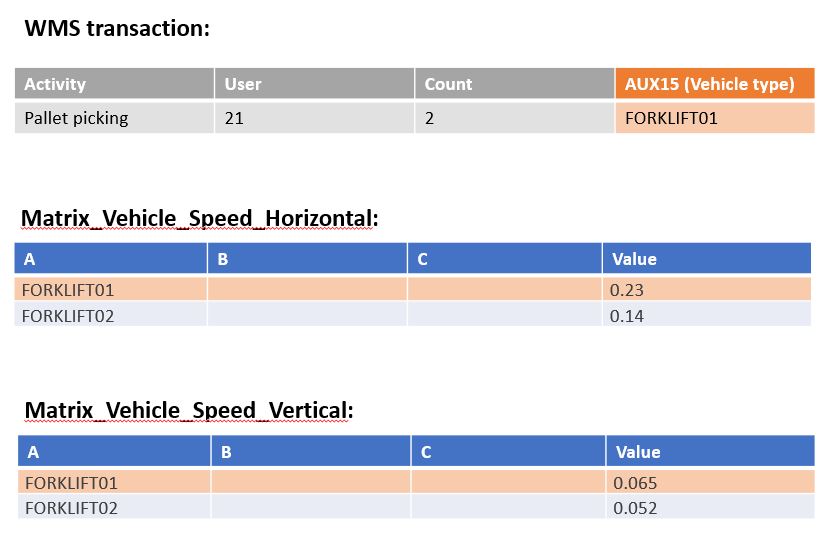Click the Matrix_Vehicle_Speed_Horizontal heading
832x544 pixels.
coord(199,219)
